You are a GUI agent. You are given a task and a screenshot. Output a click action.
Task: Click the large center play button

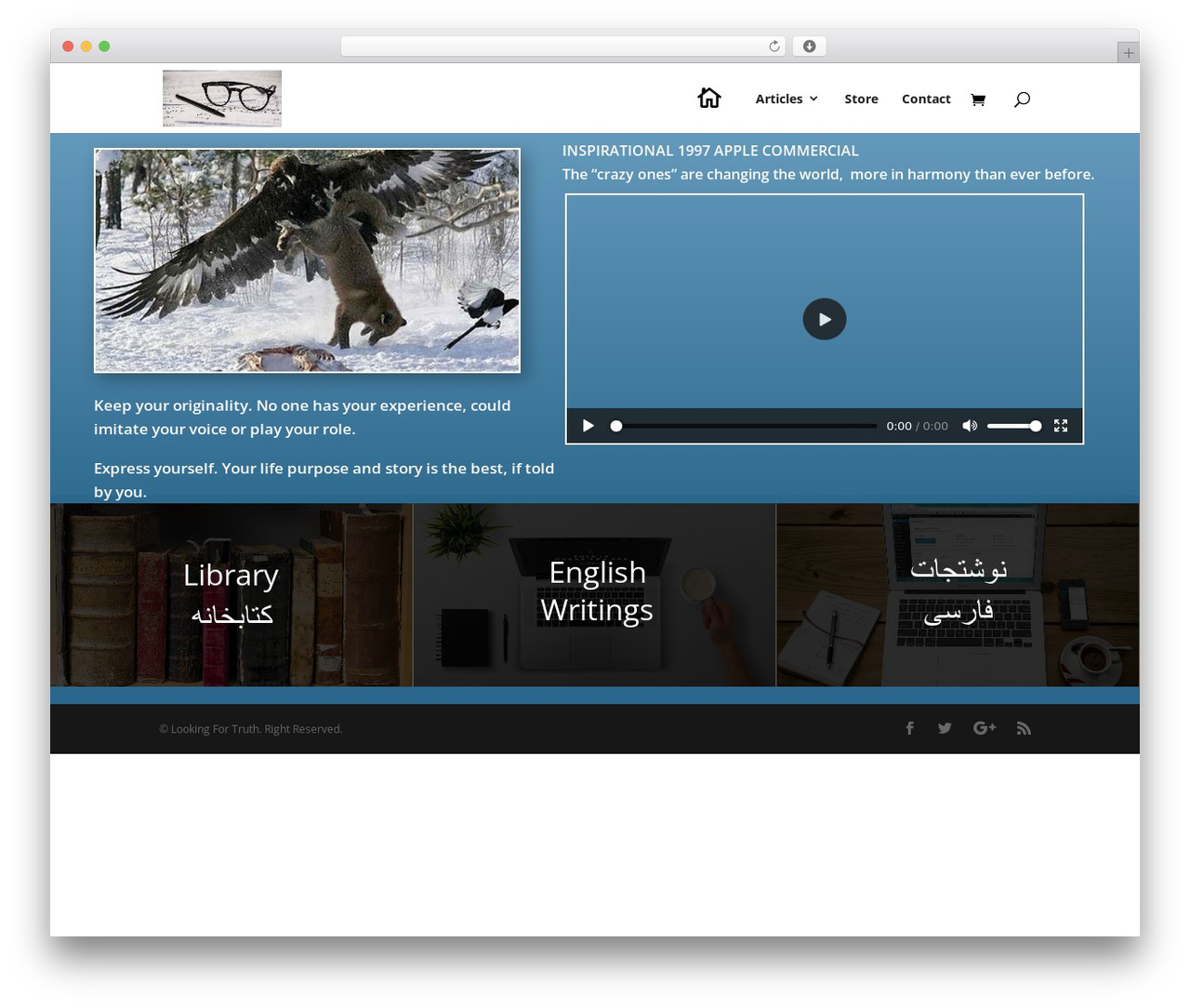(x=825, y=319)
